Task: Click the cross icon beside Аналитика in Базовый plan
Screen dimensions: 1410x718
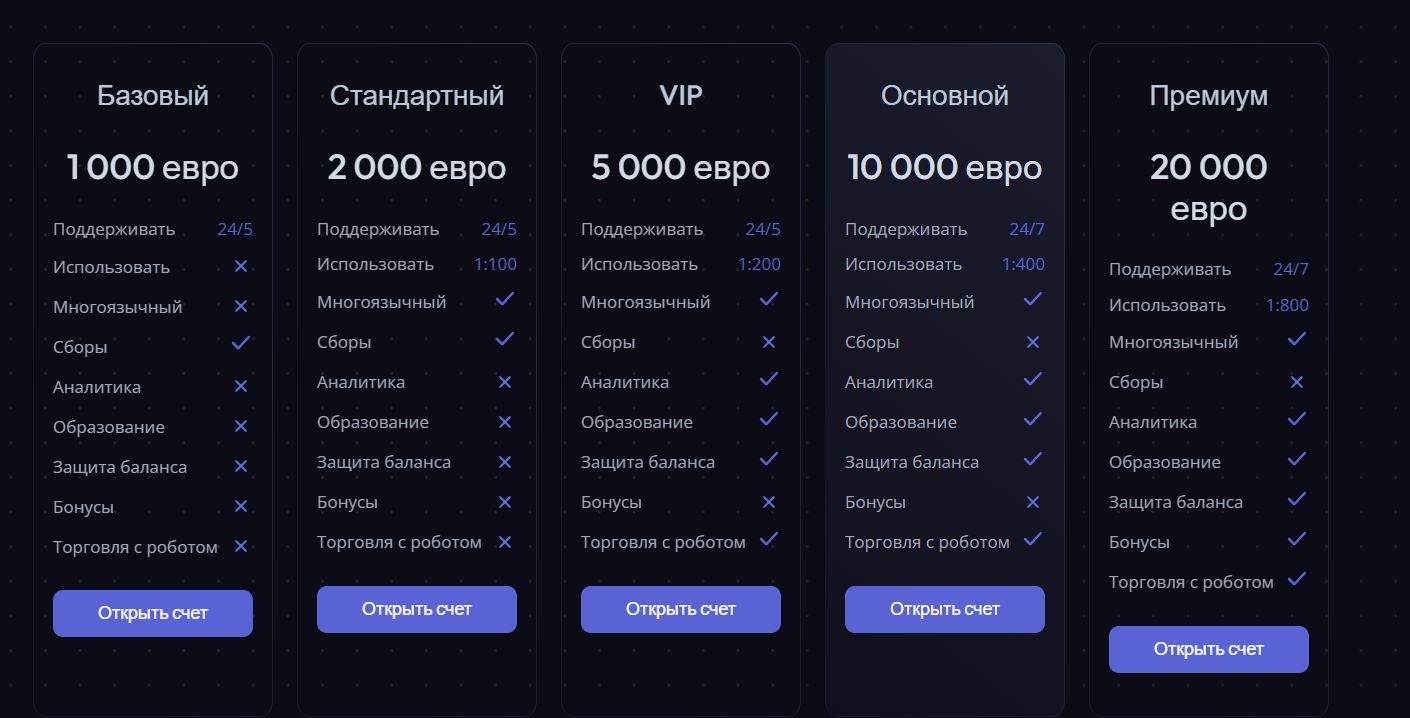Action: 241,386
